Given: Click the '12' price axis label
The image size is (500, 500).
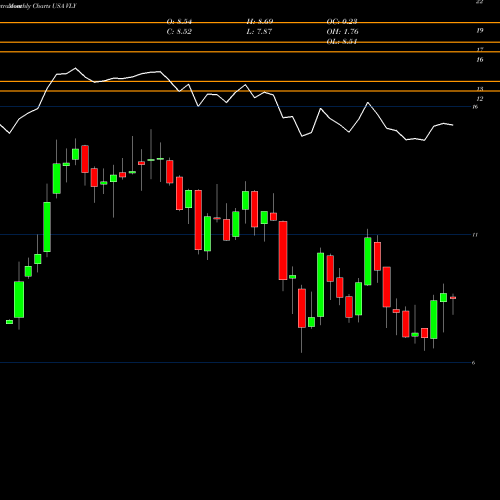Looking at the screenshot, I should coord(480,99).
